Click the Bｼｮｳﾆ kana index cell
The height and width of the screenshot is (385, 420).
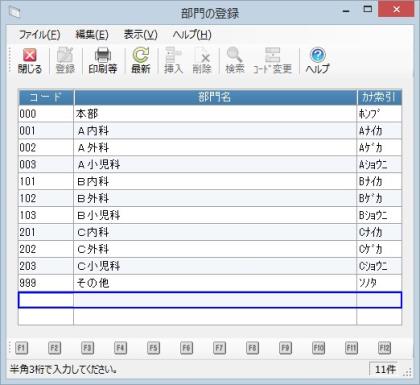coord(379,215)
